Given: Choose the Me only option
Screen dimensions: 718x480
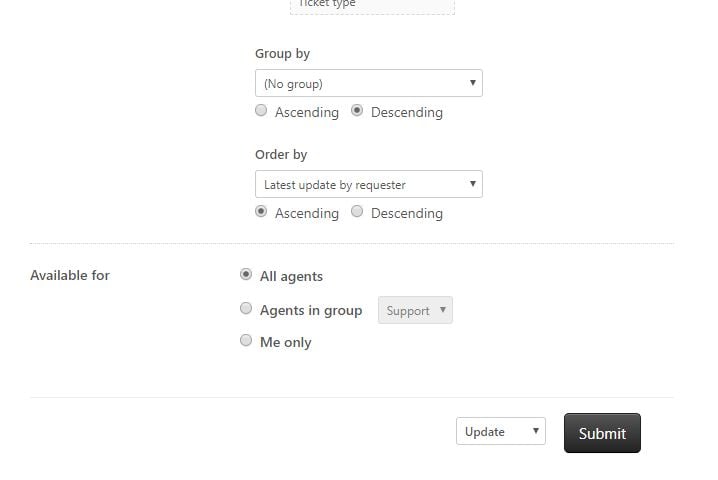Looking at the screenshot, I should (x=246, y=340).
